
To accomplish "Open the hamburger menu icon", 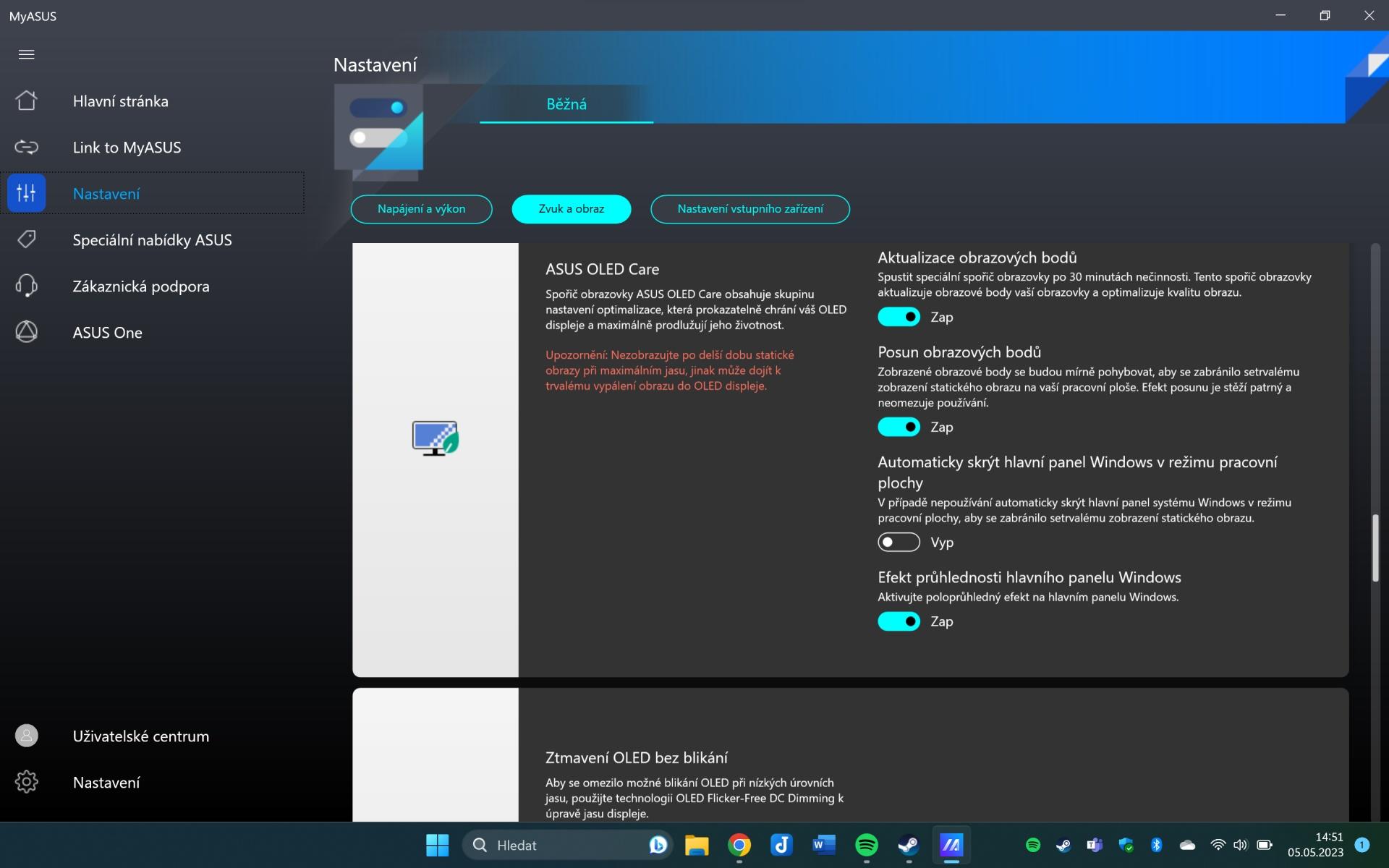I will pos(26,54).
